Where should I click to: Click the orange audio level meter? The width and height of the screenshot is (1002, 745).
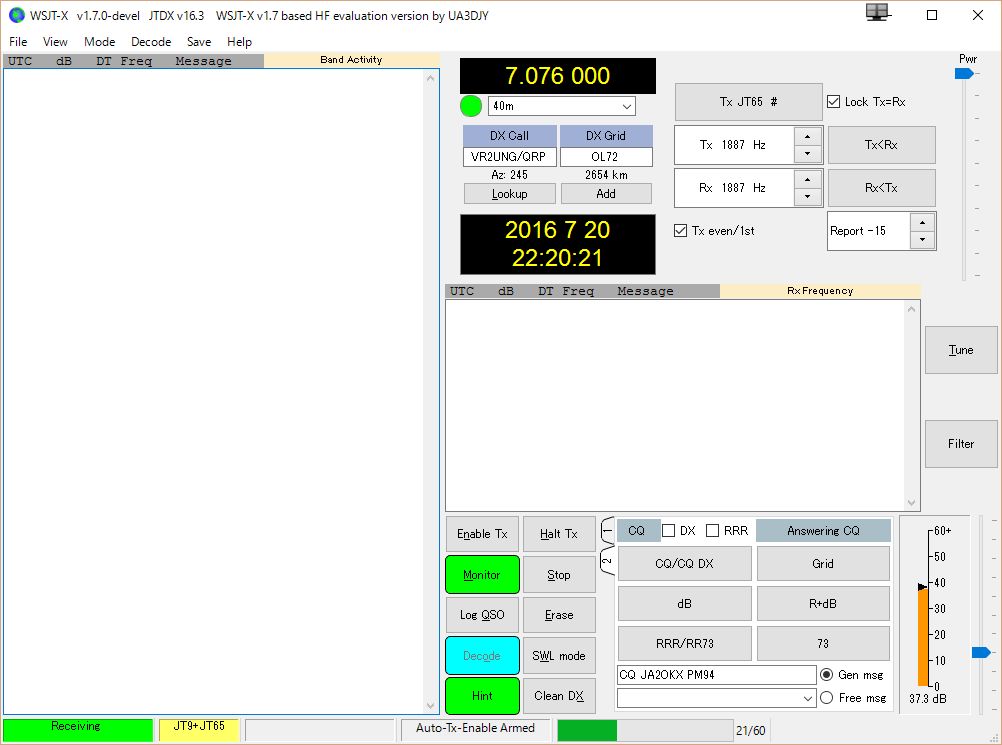click(923, 637)
